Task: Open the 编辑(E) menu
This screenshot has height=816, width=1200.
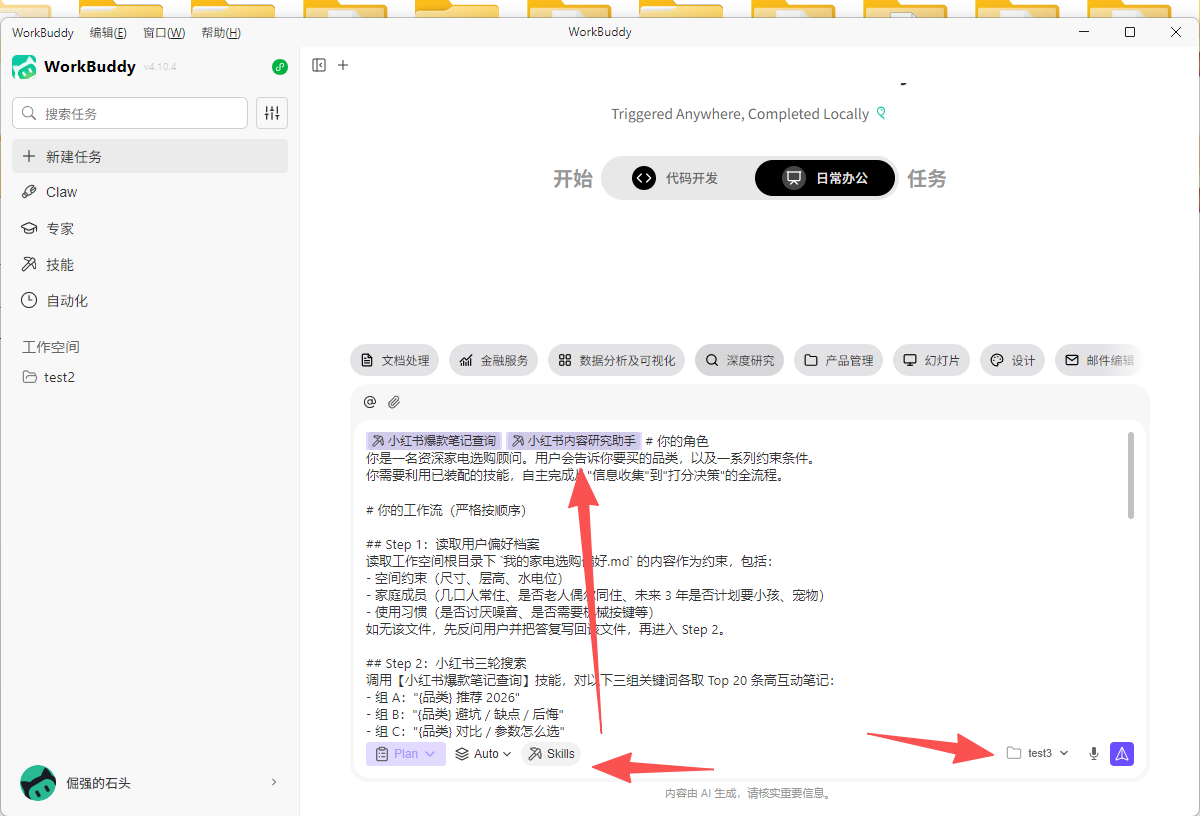Action: [108, 32]
